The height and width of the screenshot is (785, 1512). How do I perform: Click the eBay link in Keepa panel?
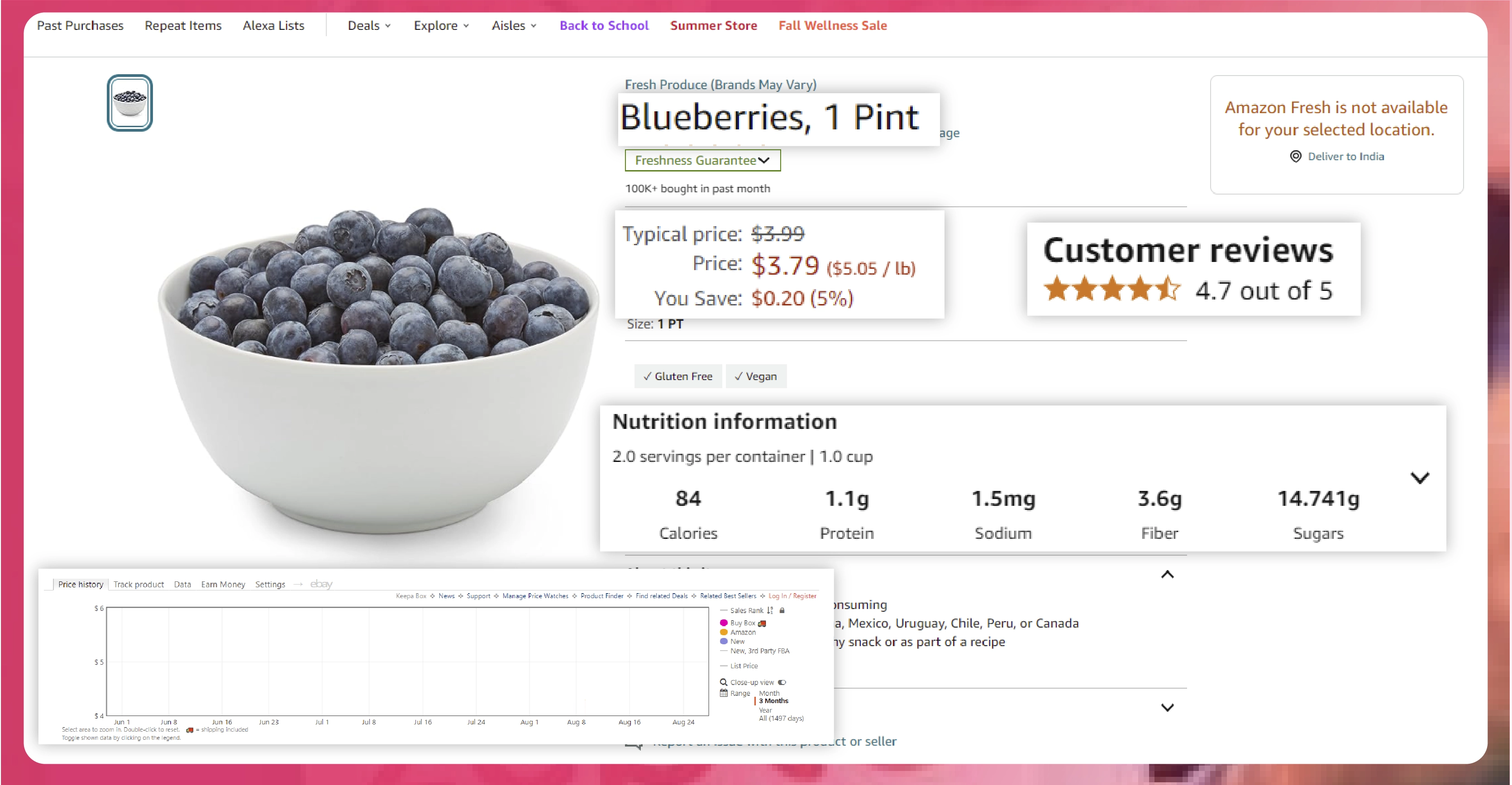coord(322,583)
